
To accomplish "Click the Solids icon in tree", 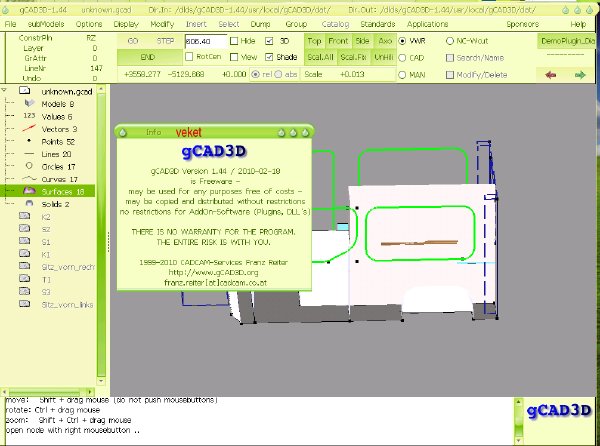I will click(x=29, y=203).
